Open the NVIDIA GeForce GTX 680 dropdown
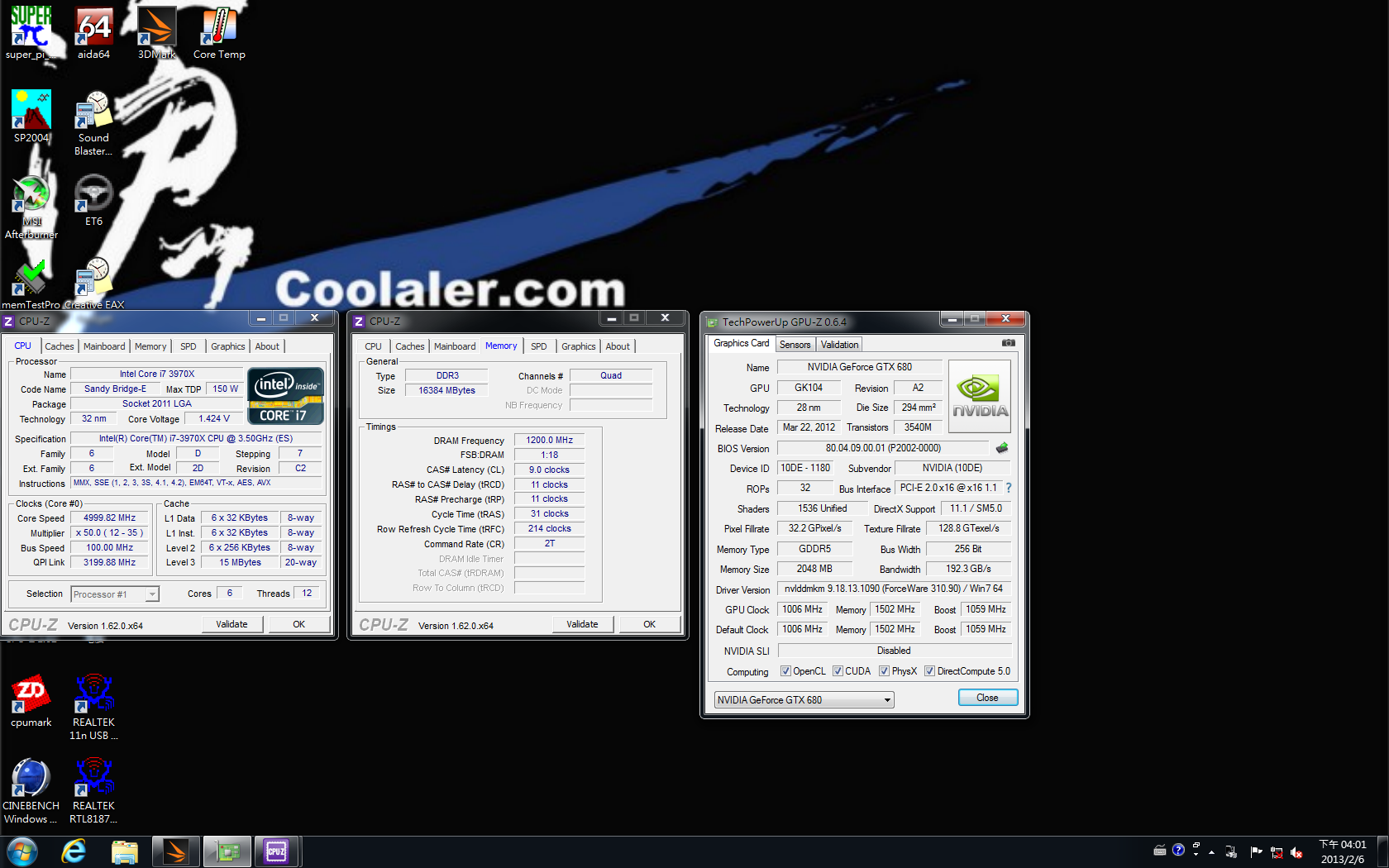The height and width of the screenshot is (868, 1389). pyautogui.click(x=804, y=700)
